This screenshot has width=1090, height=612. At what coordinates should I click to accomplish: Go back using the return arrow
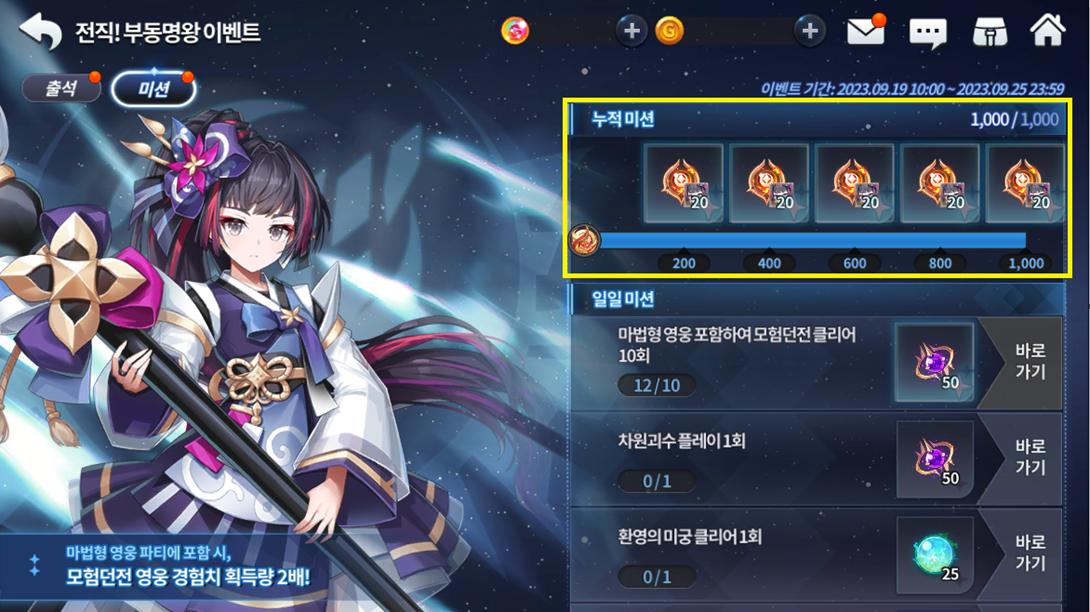40,31
